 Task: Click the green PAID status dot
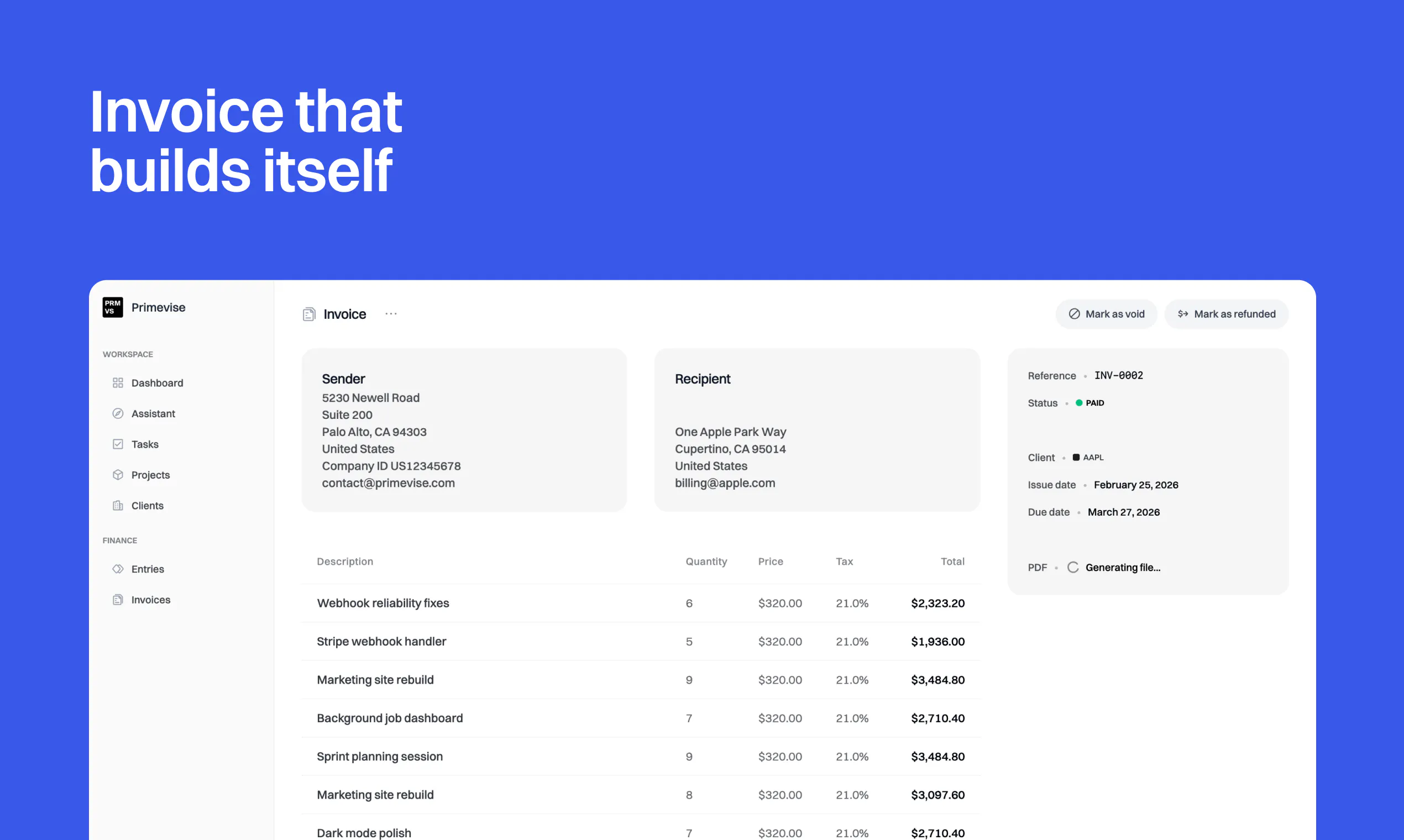1079,403
